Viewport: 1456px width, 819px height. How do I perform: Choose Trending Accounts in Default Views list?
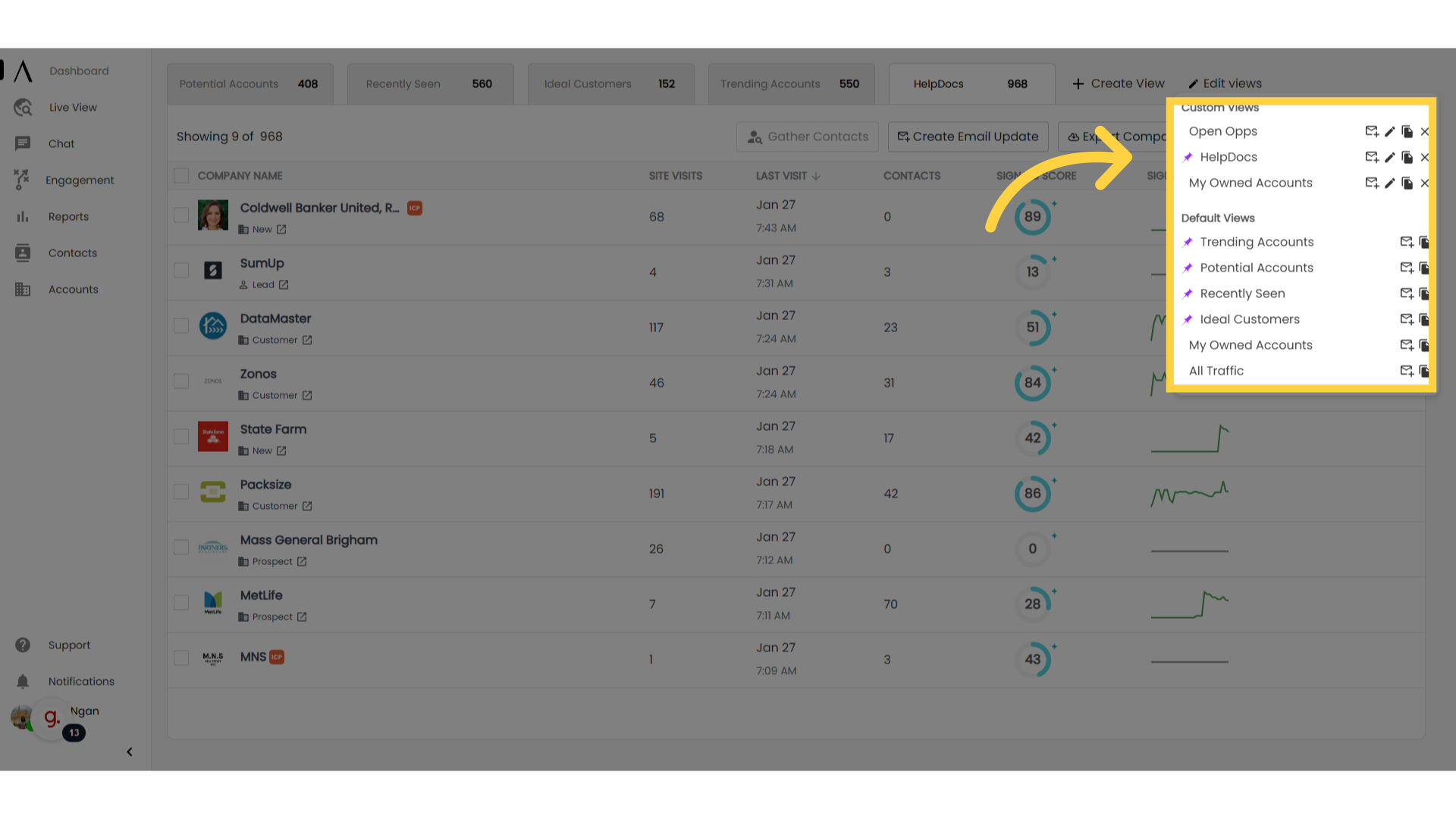[x=1257, y=242]
